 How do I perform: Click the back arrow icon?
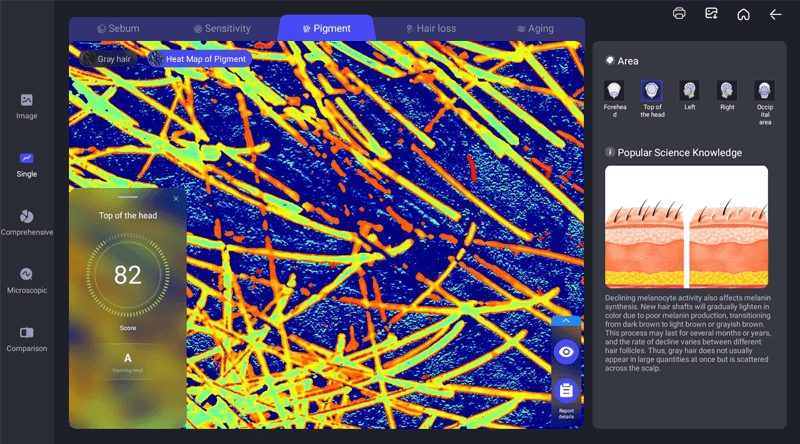pyautogui.click(x=775, y=14)
